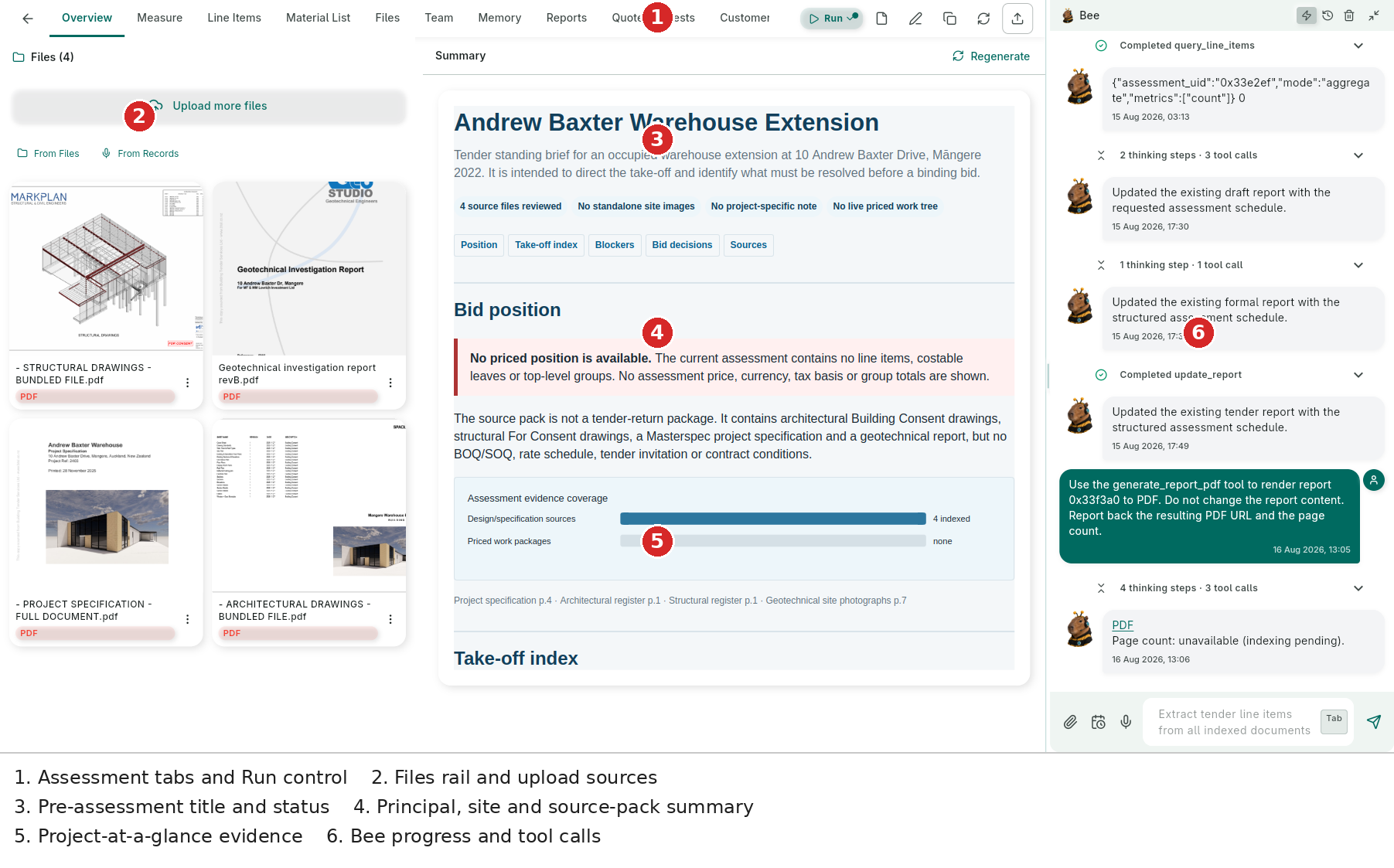Click the blank document icon next to Run

click(x=881, y=19)
